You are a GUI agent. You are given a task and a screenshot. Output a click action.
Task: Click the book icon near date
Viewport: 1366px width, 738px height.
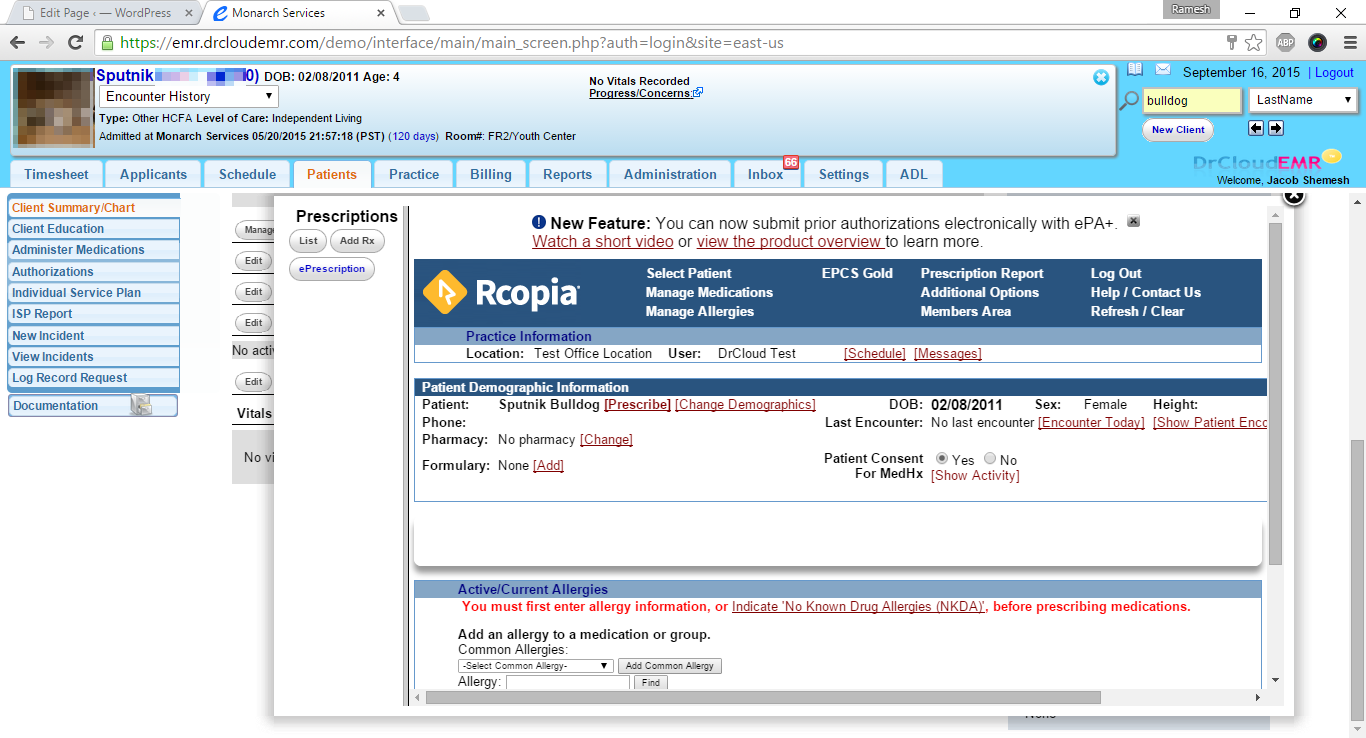1135,70
